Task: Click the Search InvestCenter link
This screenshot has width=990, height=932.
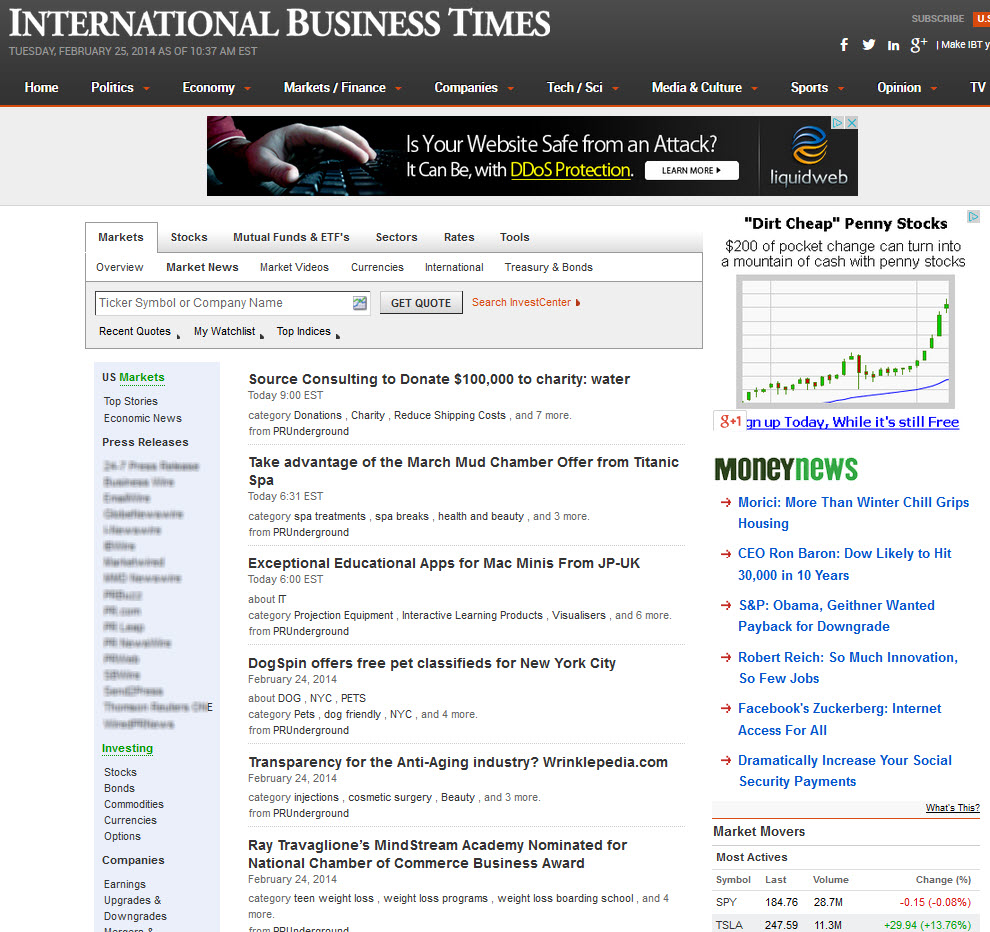Action: click(x=522, y=302)
